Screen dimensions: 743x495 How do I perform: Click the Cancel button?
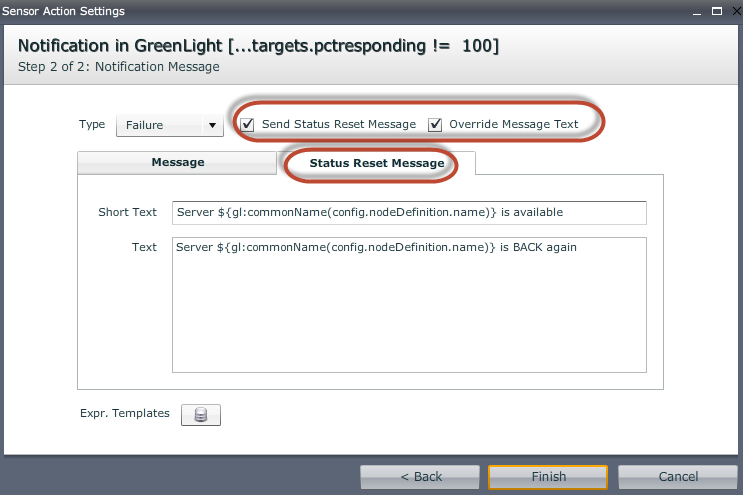678,477
